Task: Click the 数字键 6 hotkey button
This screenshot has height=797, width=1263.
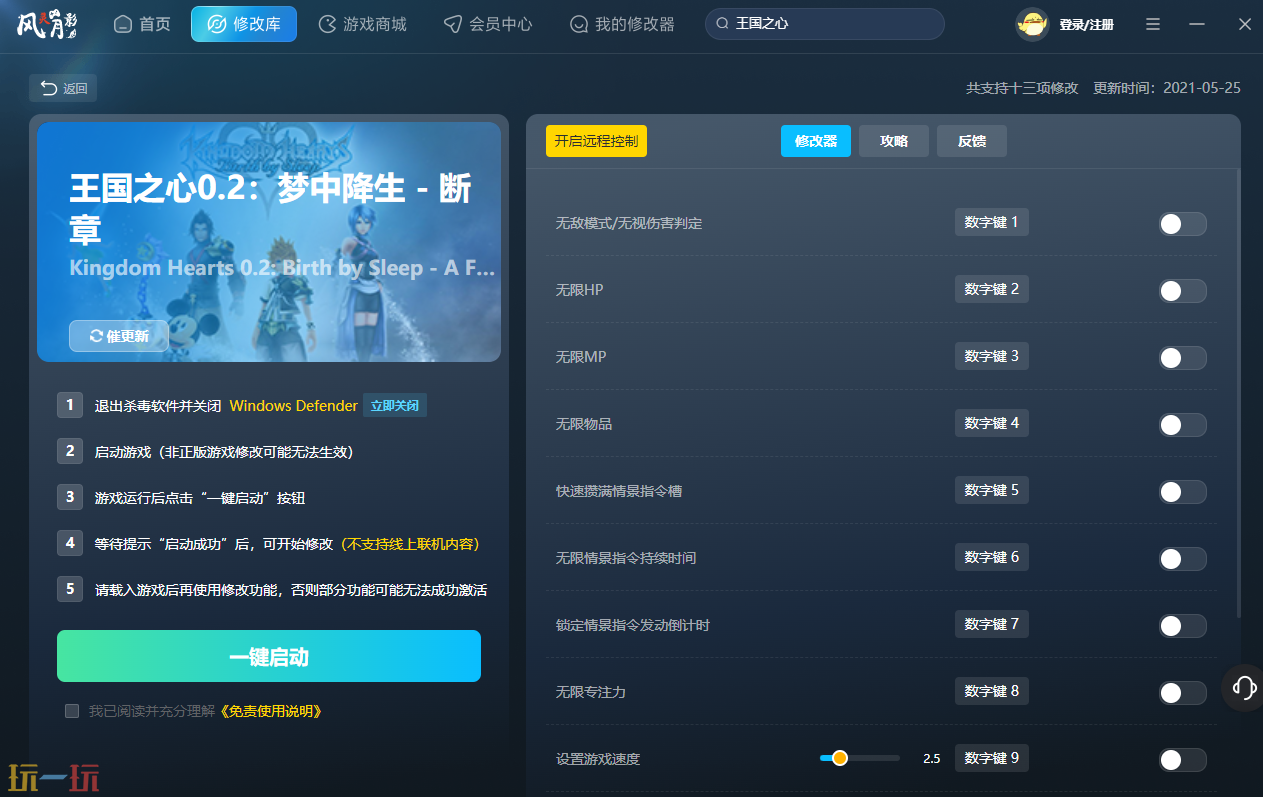Action: coord(992,557)
